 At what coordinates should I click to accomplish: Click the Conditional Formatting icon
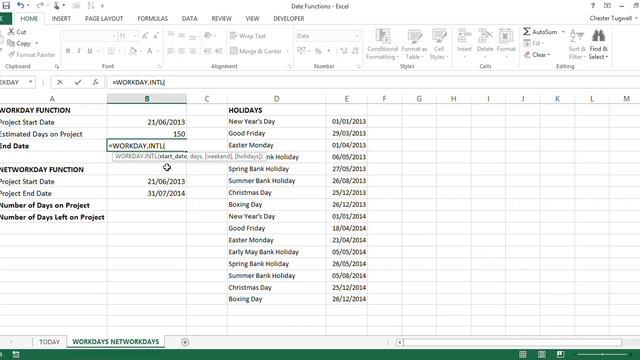[382, 36]
